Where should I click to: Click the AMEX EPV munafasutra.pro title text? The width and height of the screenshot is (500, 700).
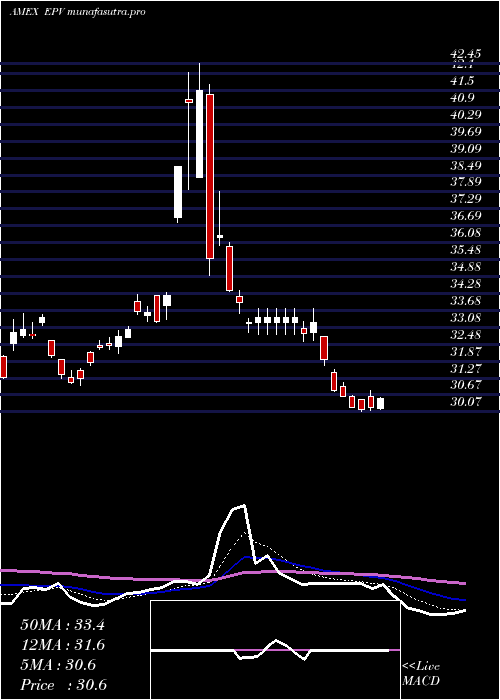point(77,12)
